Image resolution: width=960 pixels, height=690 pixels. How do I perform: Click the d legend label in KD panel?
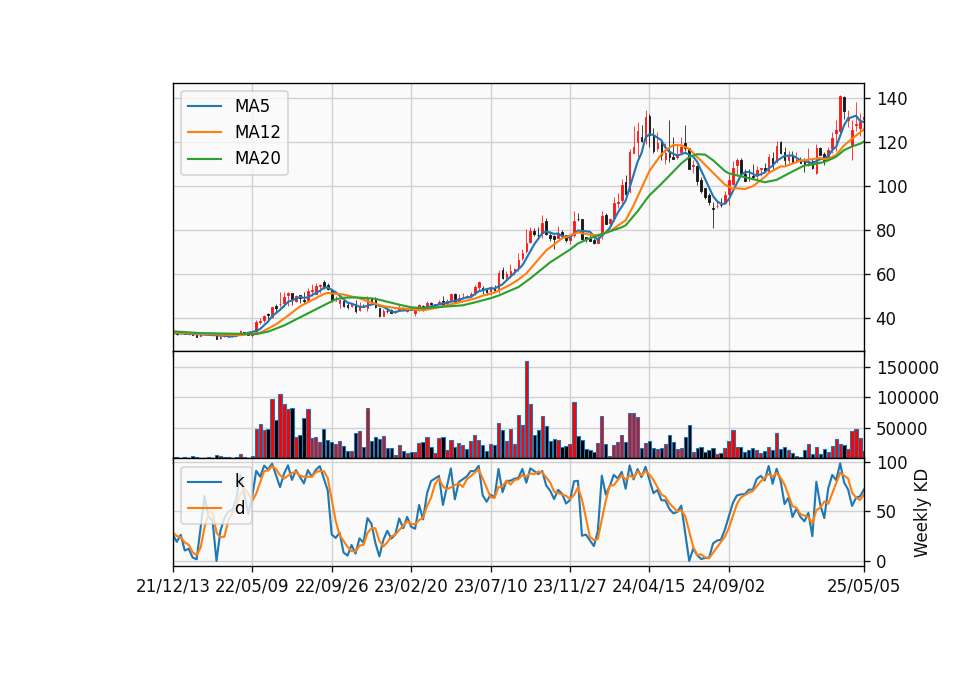point(239,508)
